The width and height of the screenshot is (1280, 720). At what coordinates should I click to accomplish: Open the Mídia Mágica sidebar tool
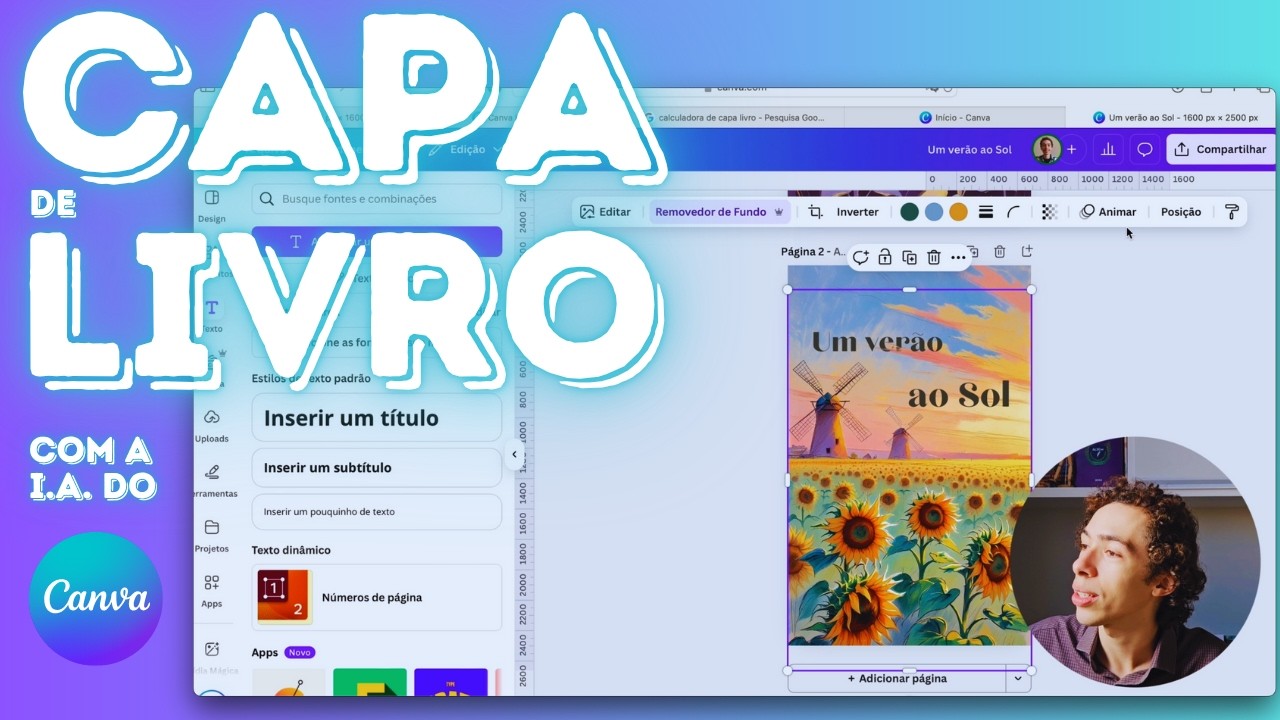coord(211,657)
